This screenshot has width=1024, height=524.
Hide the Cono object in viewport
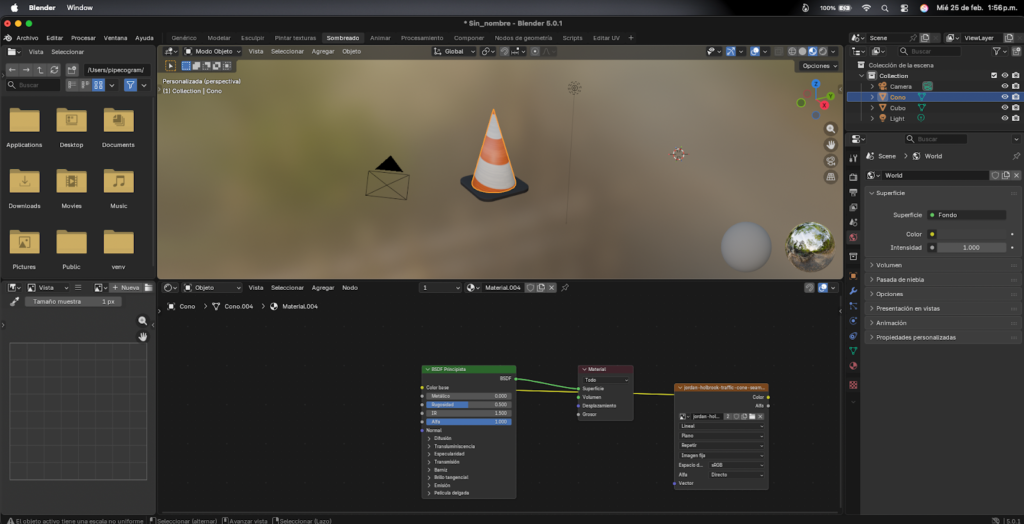click(x=1005, y=97)
